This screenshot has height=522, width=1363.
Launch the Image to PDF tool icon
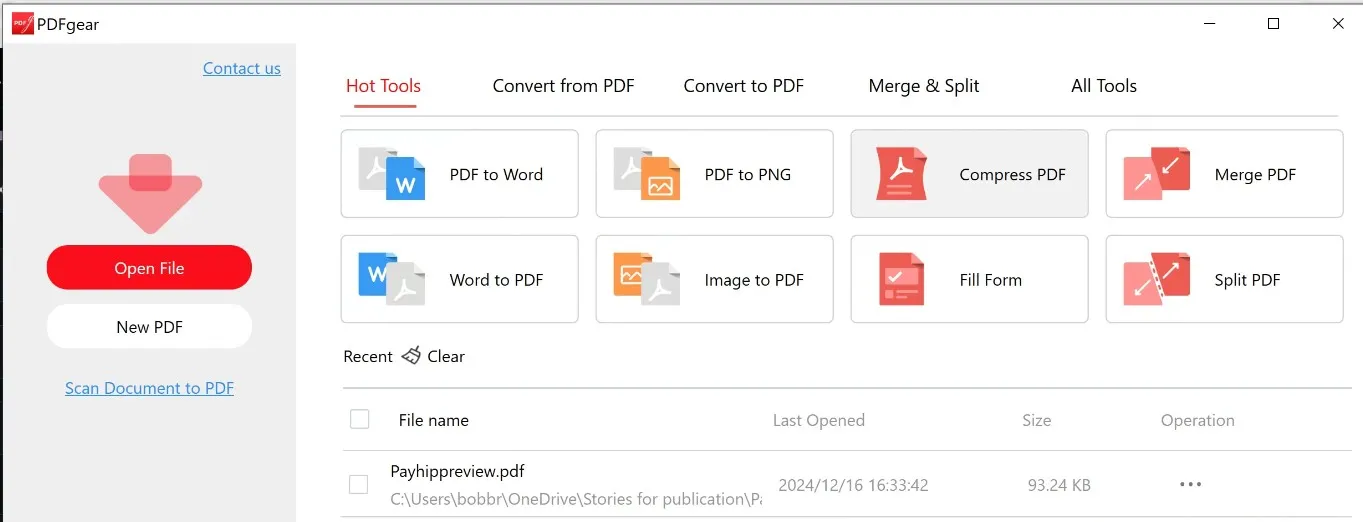click(647, 279)
